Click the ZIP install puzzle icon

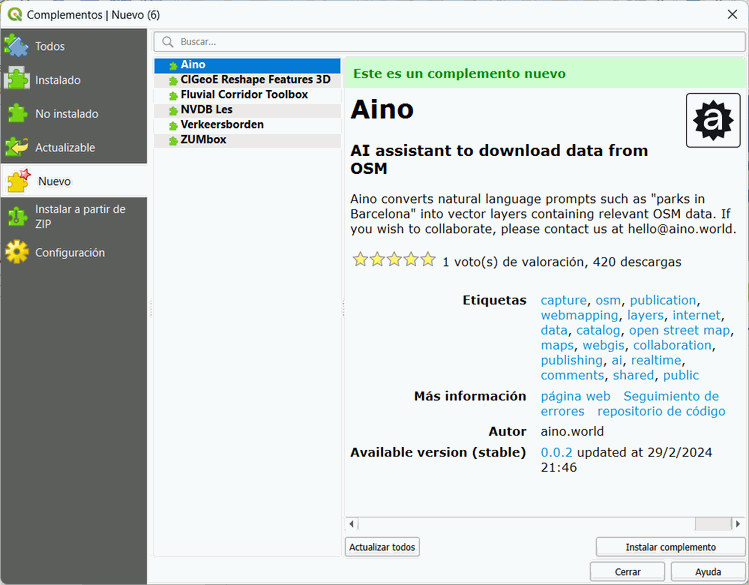17,217
